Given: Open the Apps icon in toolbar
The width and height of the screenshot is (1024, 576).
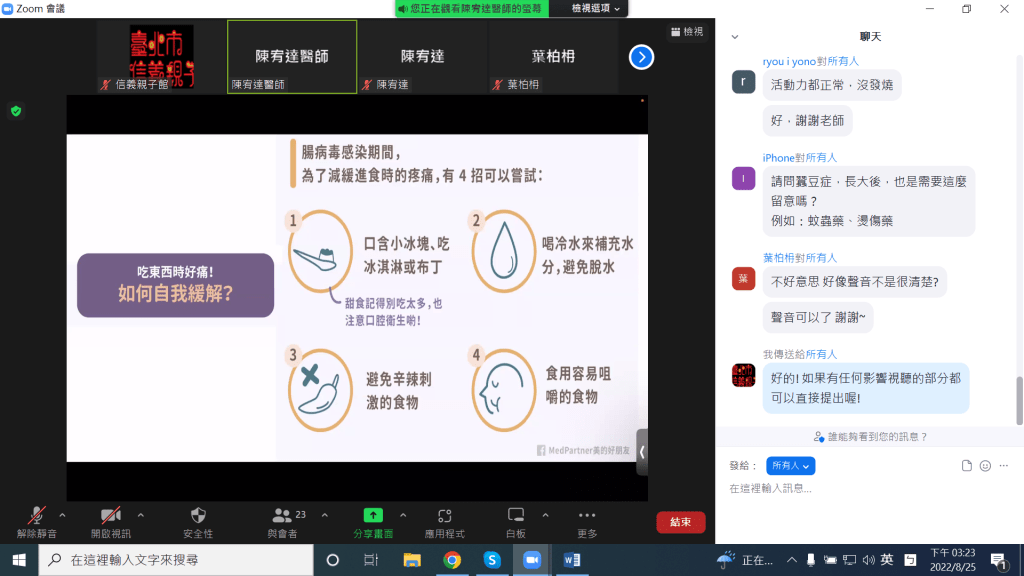Looking at the screenshot, I should (444, 515).
